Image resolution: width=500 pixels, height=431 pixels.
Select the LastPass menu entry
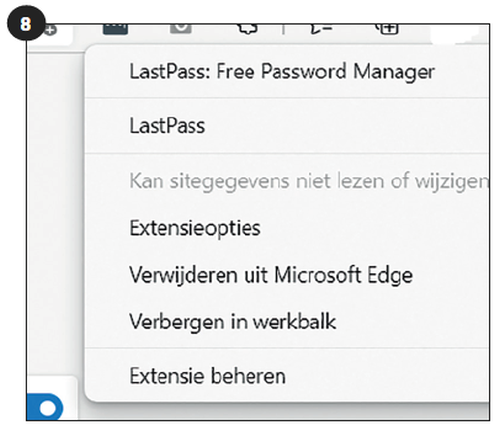(167, 126)
